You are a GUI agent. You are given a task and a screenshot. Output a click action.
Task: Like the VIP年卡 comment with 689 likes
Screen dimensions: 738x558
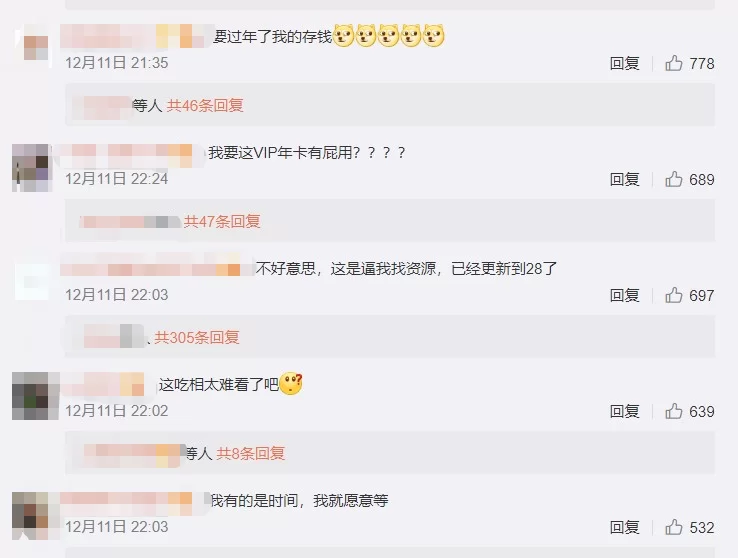[x=690, y=179]
